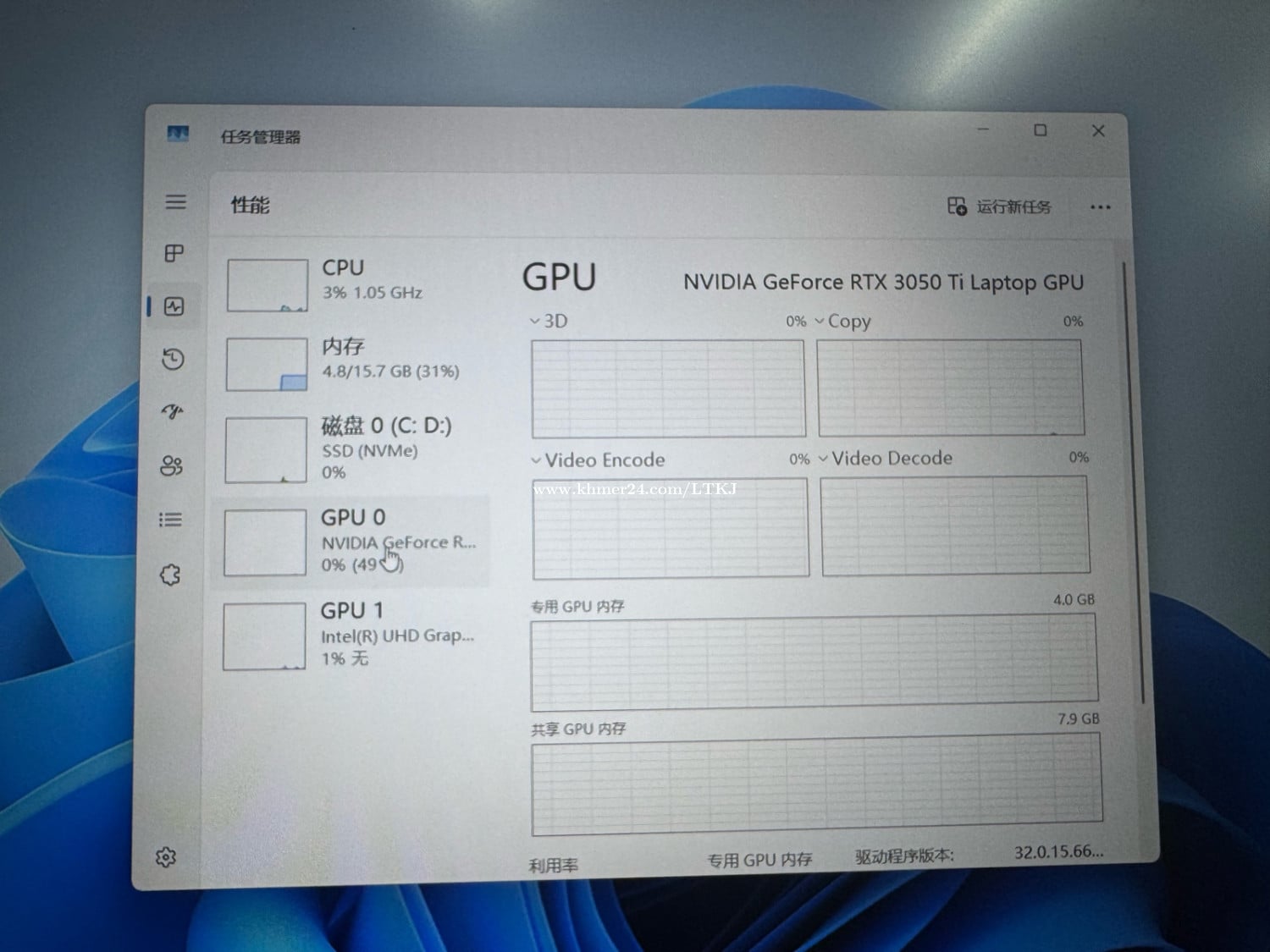Click the 7.9 GB shared memory label
The height and width of the screenshot is (952, 1270).
click(x=1079, y=719)
